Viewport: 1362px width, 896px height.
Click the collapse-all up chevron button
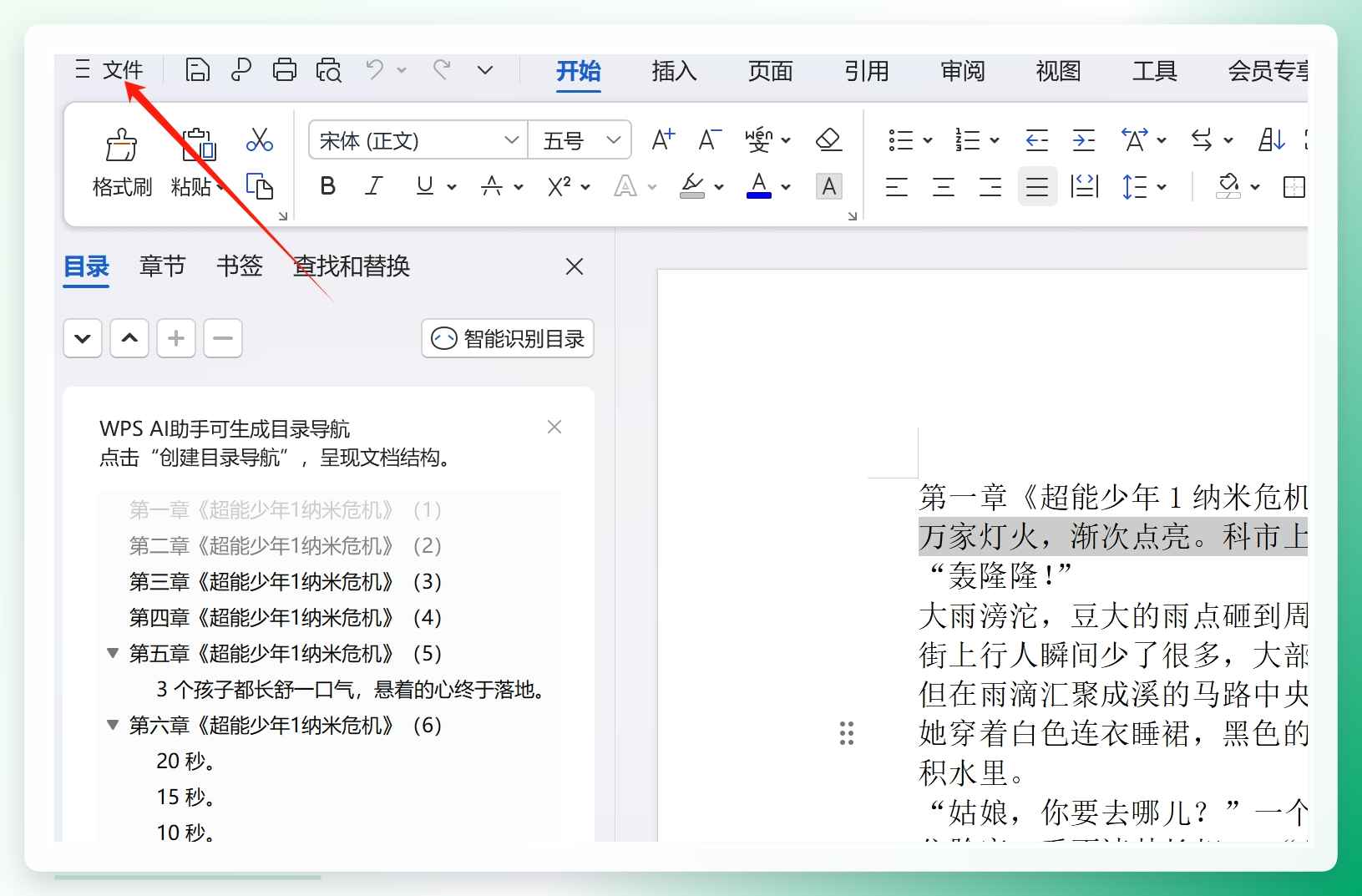click(129, 338)
